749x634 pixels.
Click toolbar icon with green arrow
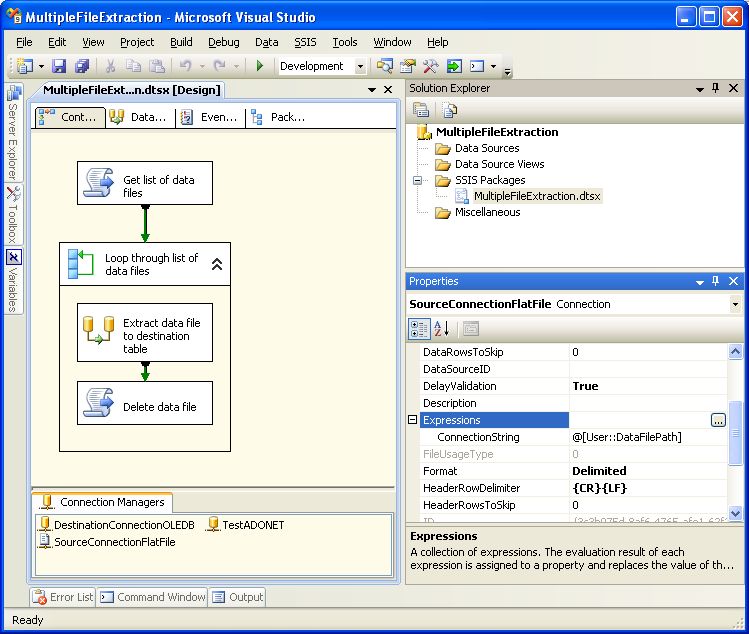point(454,66)
